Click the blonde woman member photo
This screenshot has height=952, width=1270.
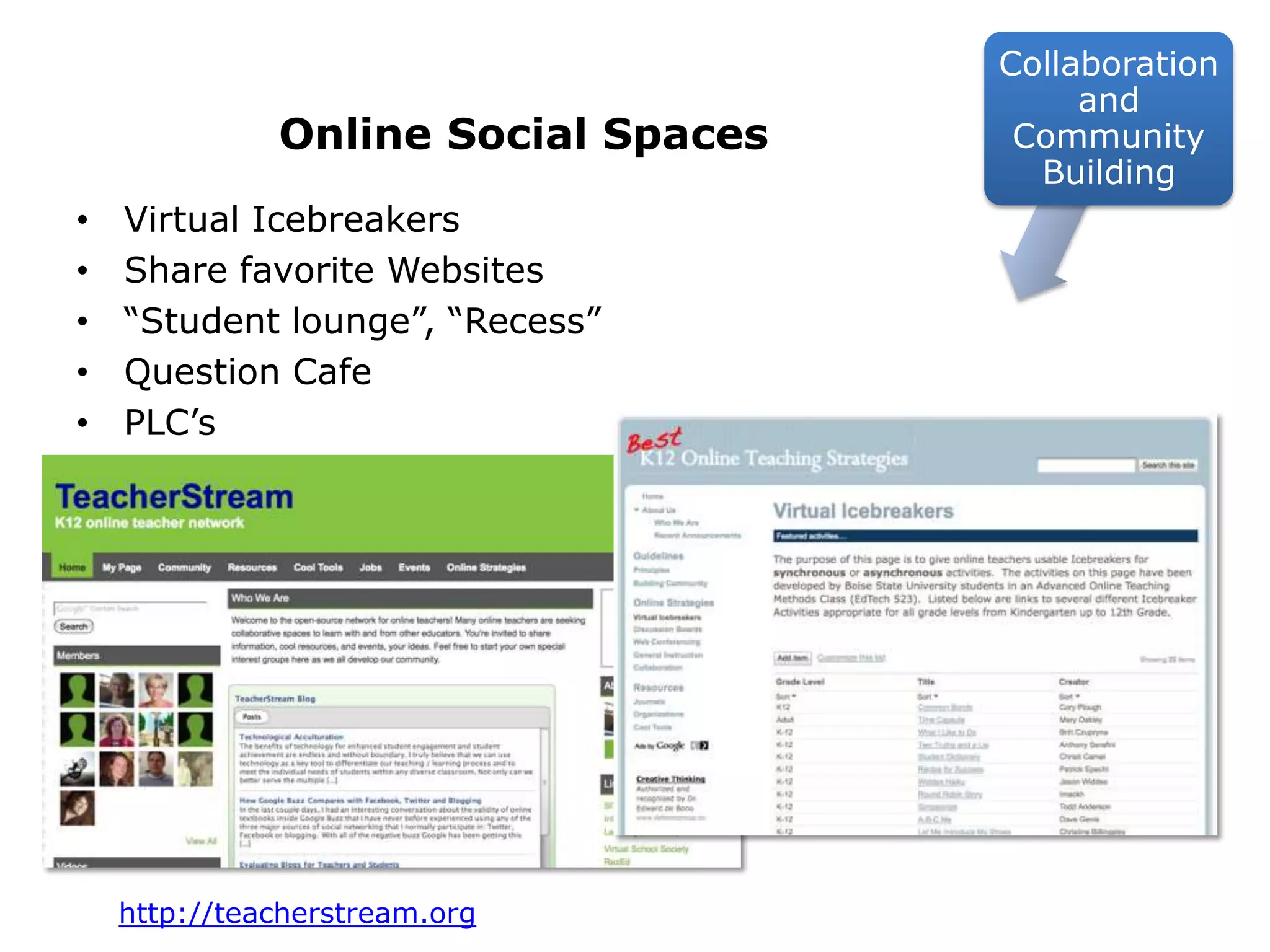(156, 690)
